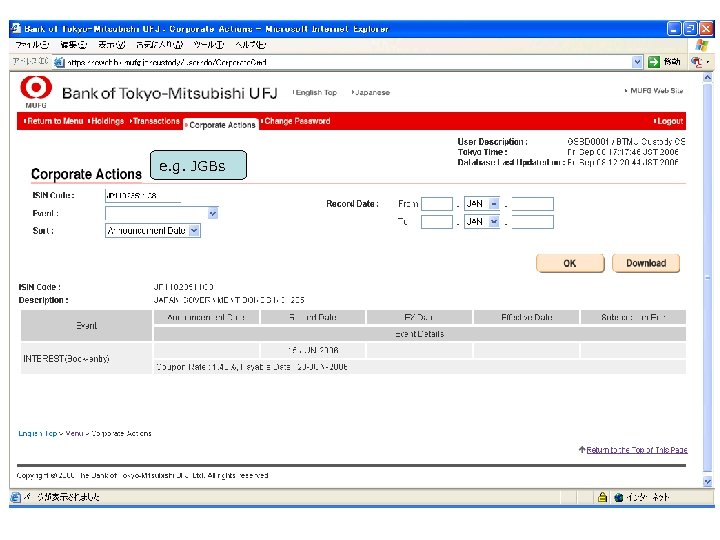The height and width of the screenshot is (540, 720).
Task: Click the English Top header link
Action: (315, 93)
